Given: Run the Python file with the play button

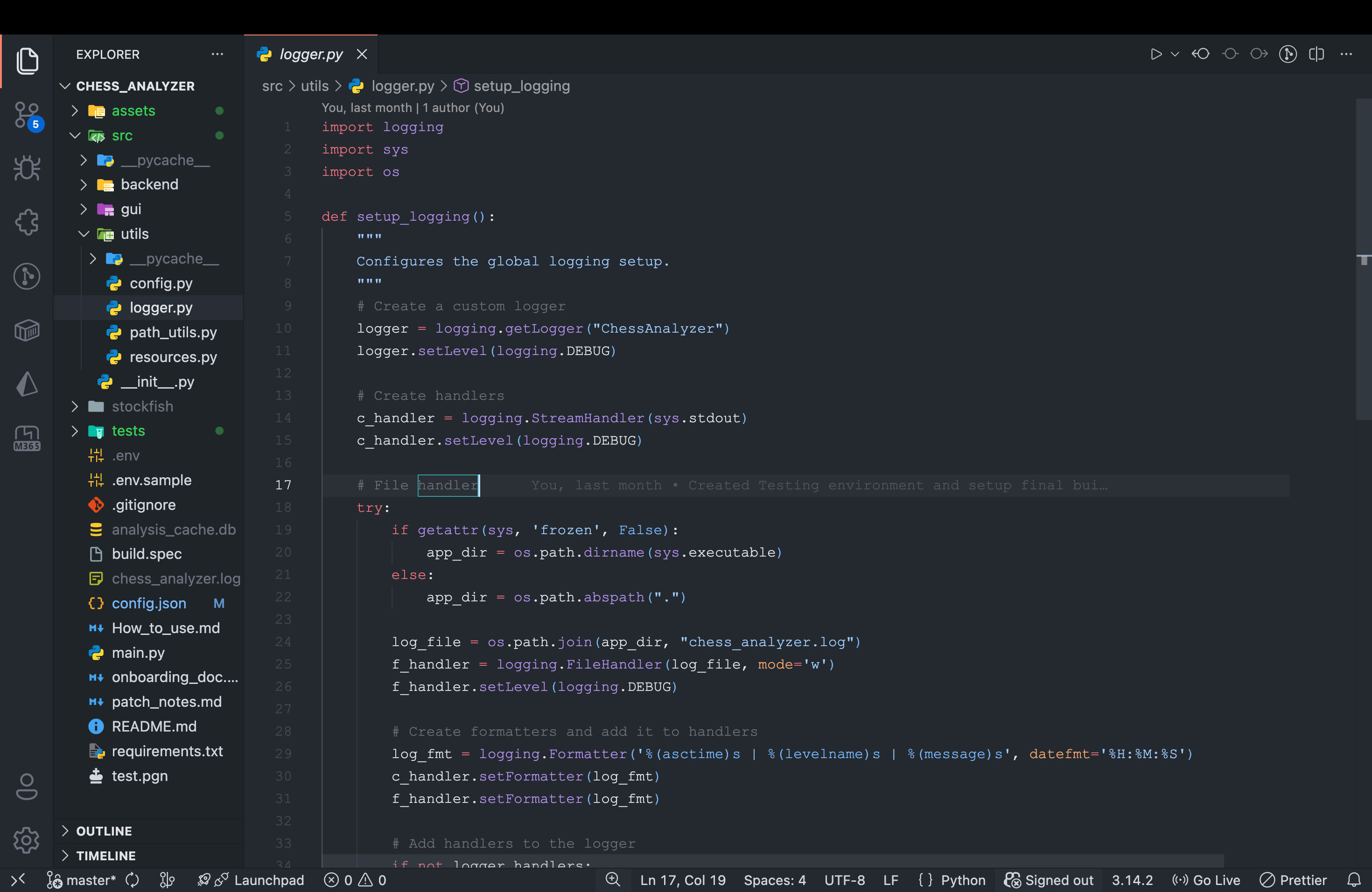Looking at the screenshot, I should 1156,54.
